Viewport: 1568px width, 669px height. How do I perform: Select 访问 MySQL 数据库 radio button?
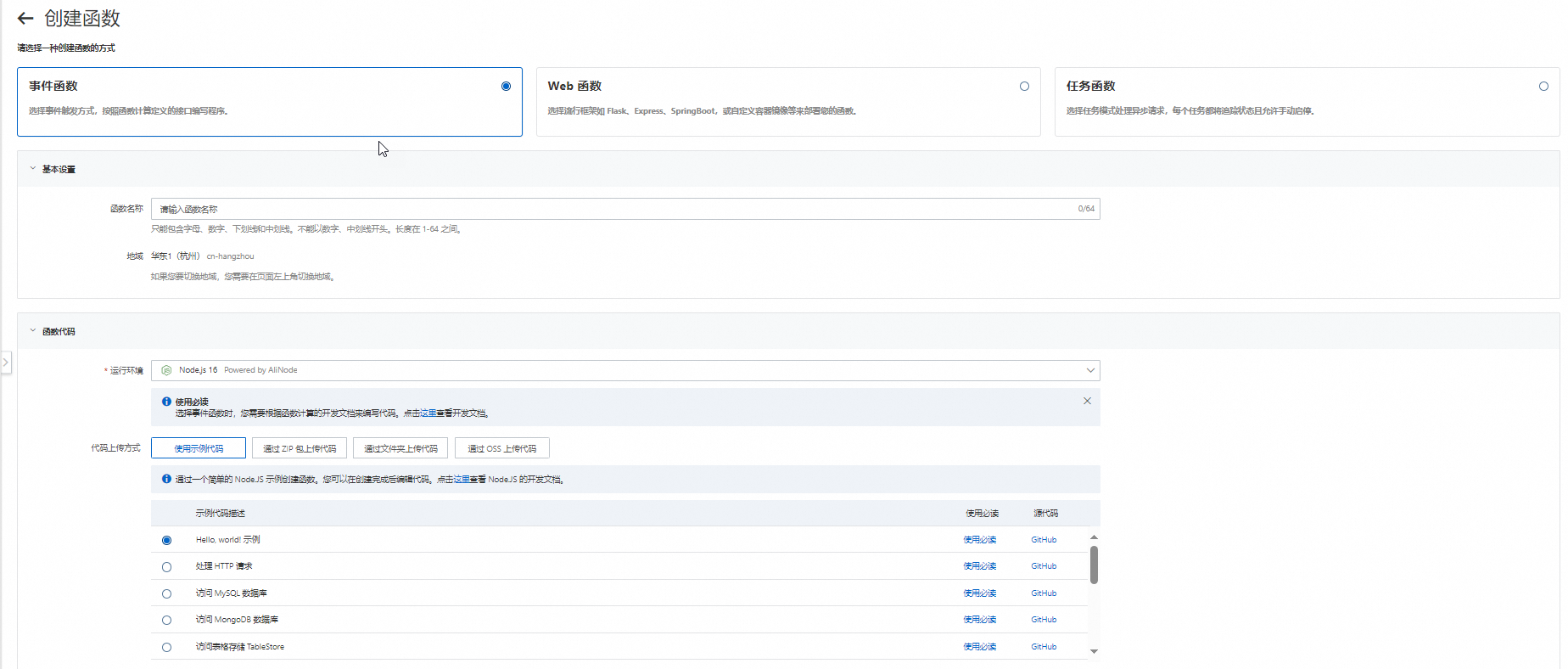tap(166, 593)
